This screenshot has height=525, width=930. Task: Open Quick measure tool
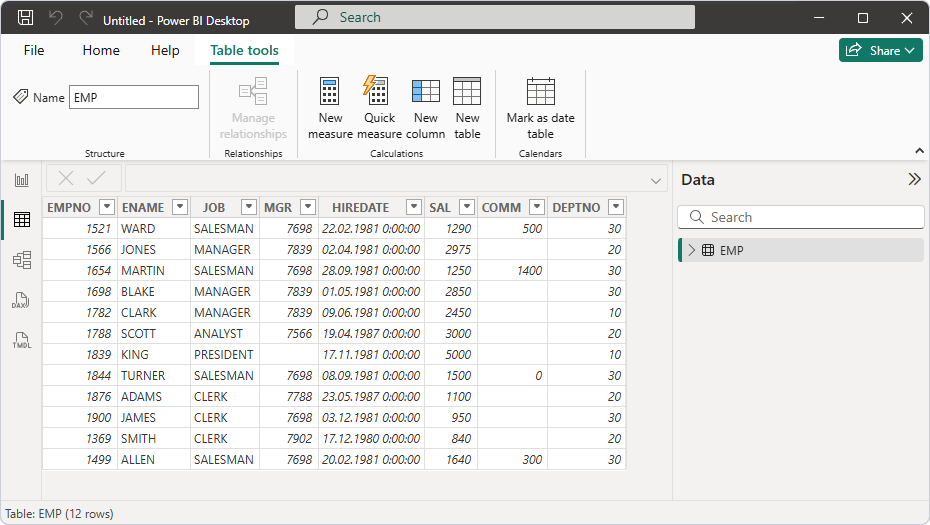pos(379,109)
